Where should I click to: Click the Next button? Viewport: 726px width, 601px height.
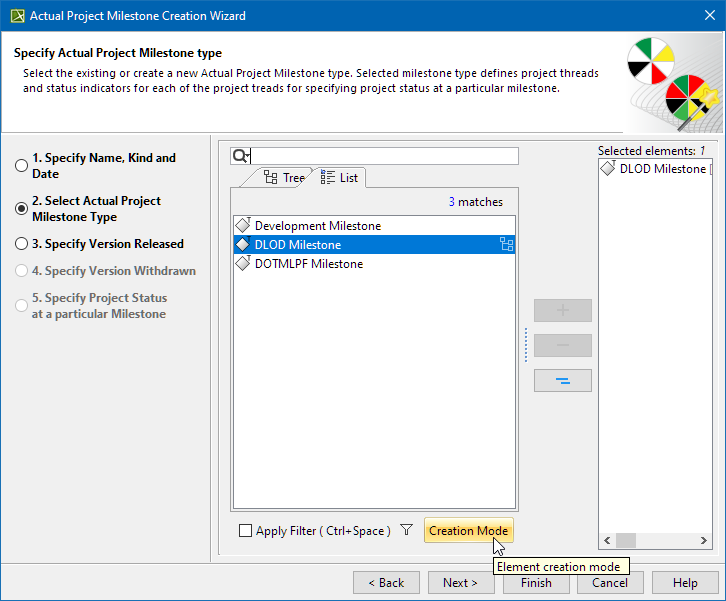460,582
